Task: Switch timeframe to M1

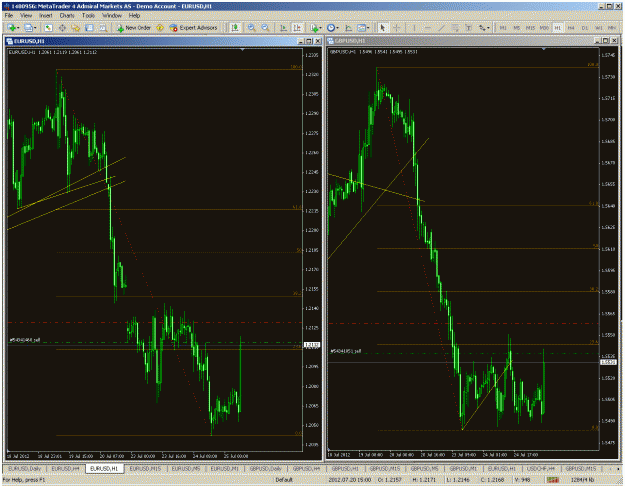Action: pos(503,28)
